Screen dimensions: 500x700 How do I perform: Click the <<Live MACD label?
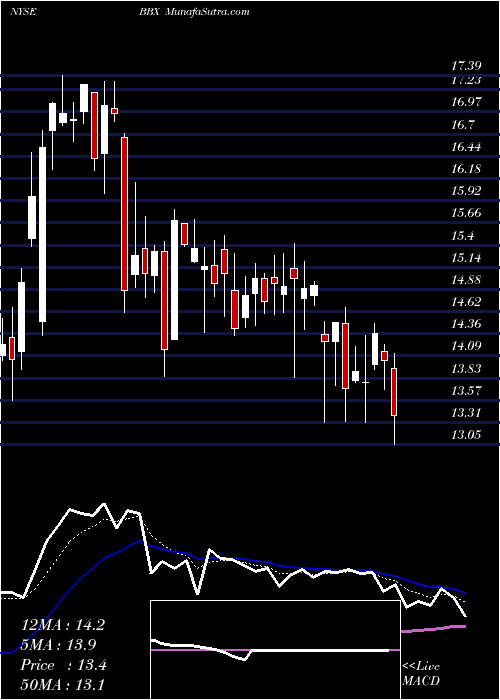pos(421,674)
